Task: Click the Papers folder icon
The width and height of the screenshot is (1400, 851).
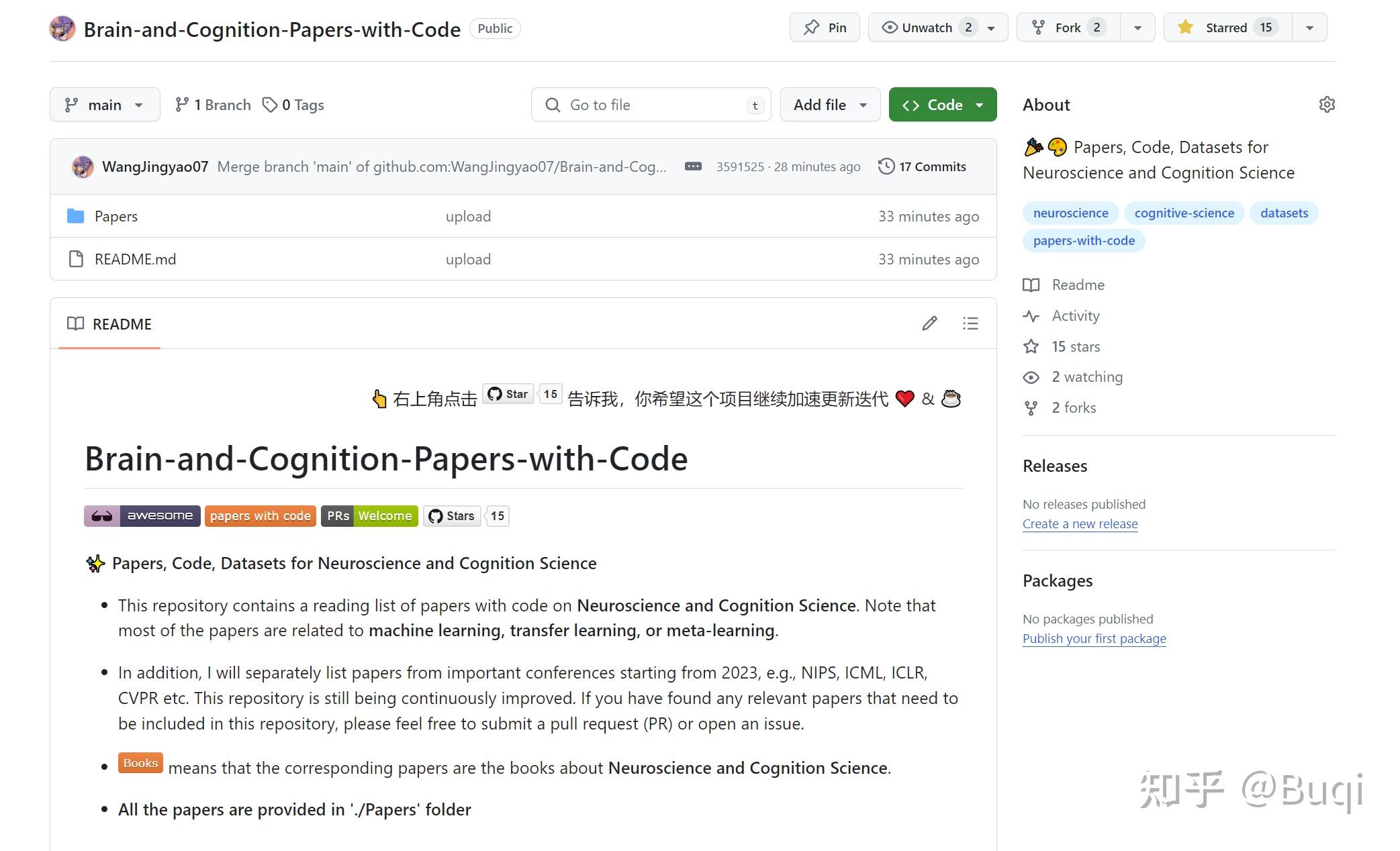Action: click(76, 216)
